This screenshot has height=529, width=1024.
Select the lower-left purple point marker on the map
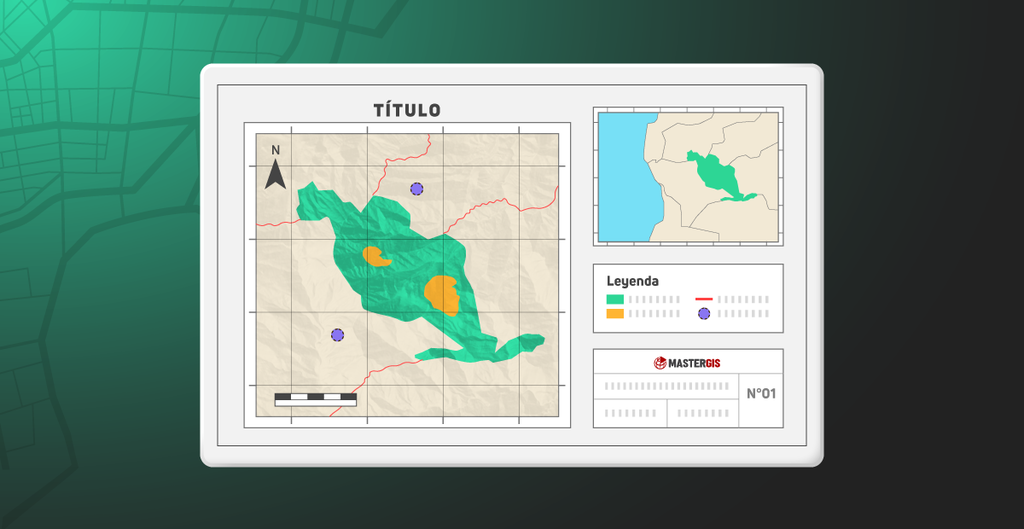point(337,335)
